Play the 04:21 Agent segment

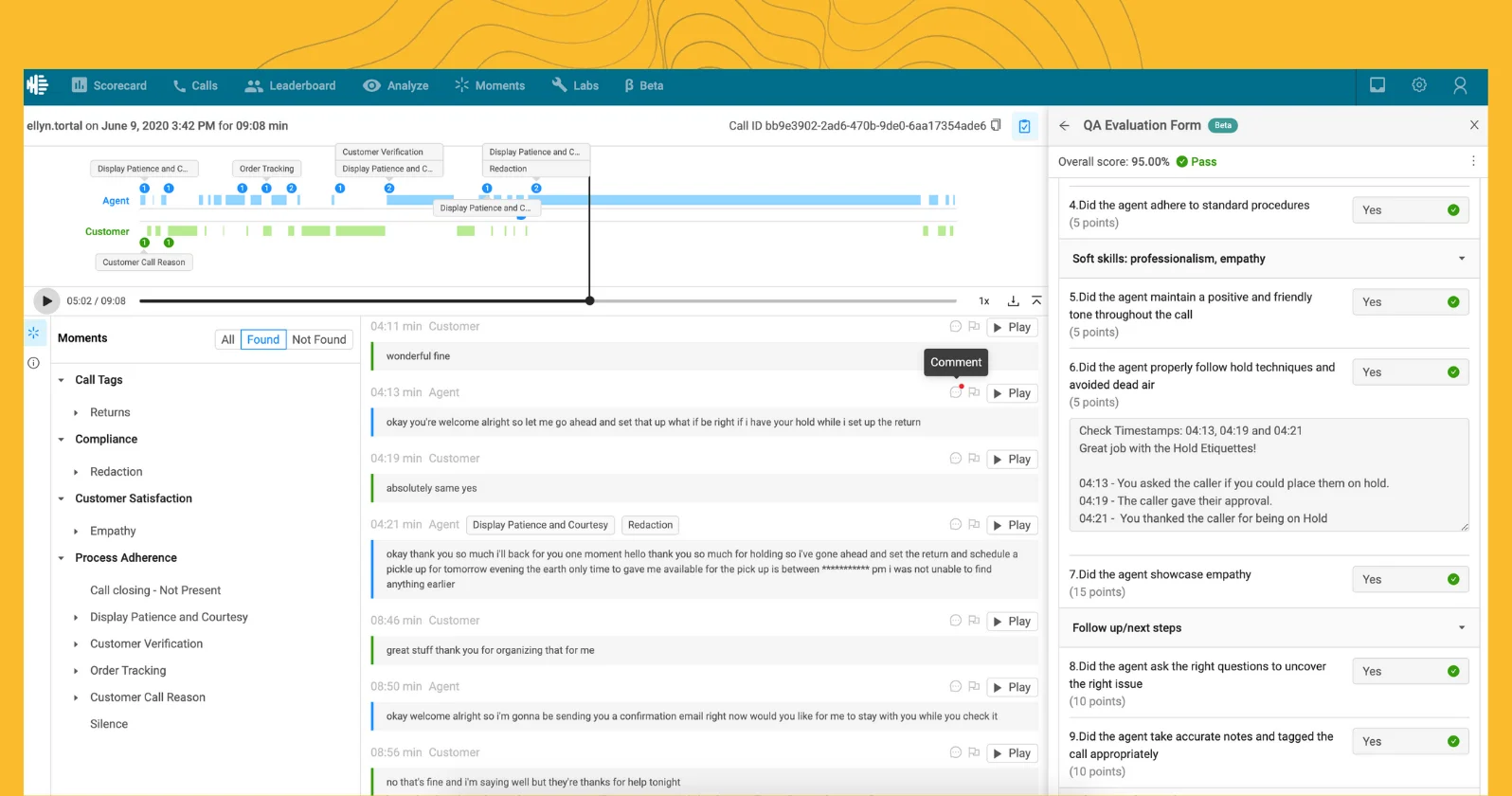(1011, 525)
